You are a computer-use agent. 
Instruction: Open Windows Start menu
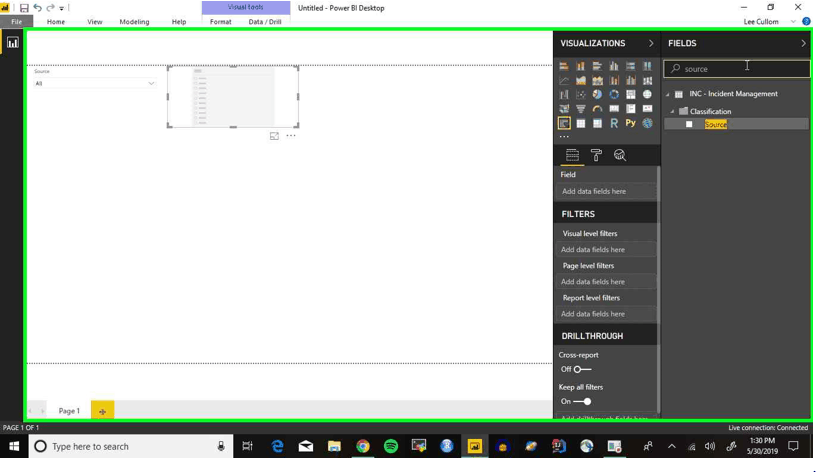[14, 447]
